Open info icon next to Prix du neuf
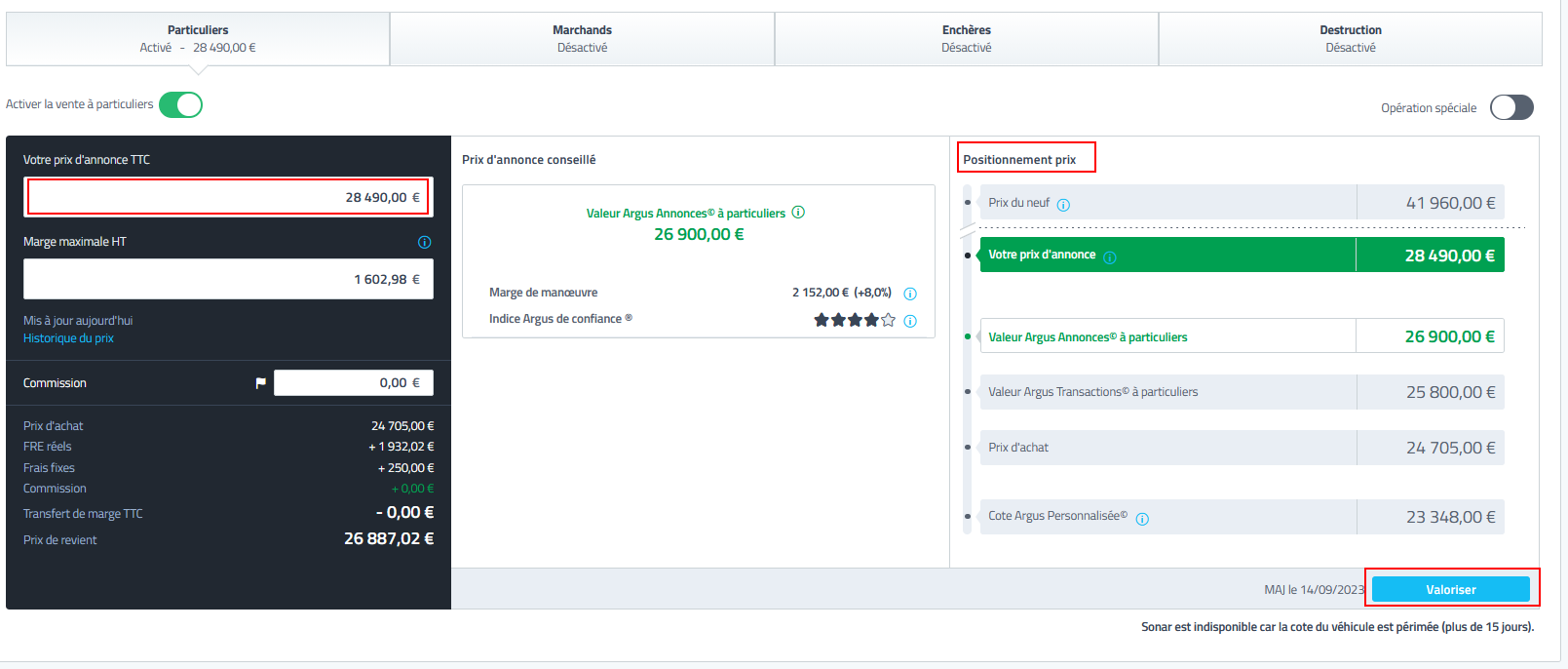The image size is (1568, 669). (x=1063, y=205)
